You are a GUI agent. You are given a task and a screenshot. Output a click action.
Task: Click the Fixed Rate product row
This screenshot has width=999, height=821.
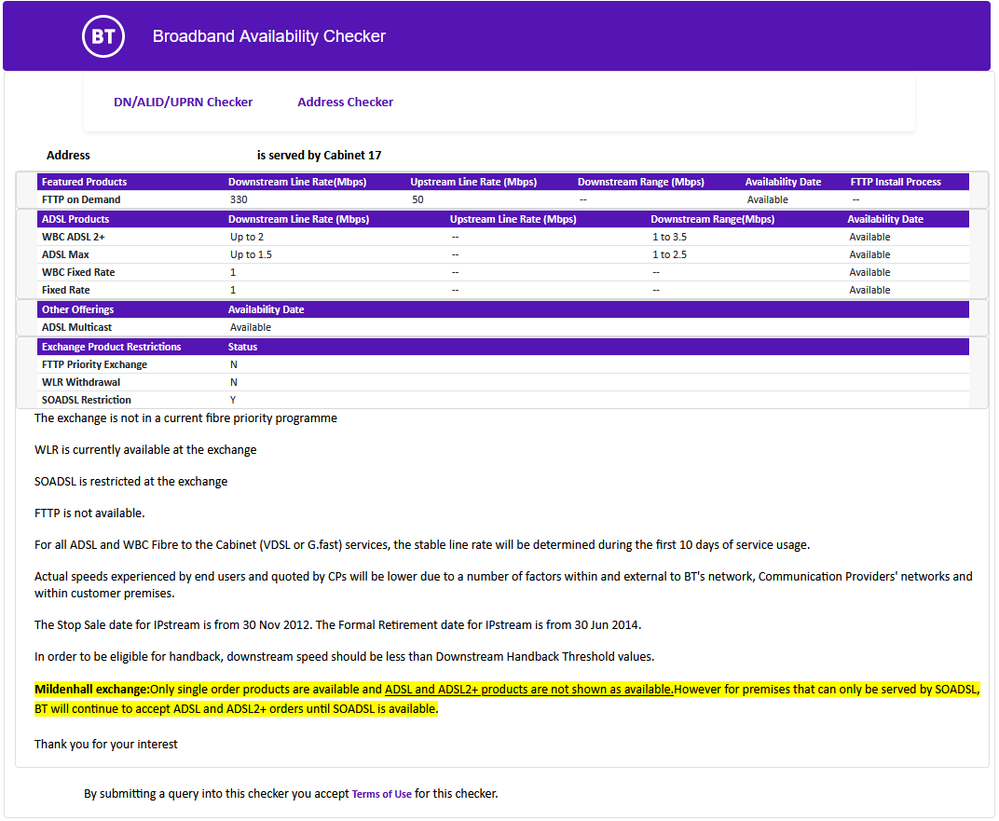coord(66,290)
